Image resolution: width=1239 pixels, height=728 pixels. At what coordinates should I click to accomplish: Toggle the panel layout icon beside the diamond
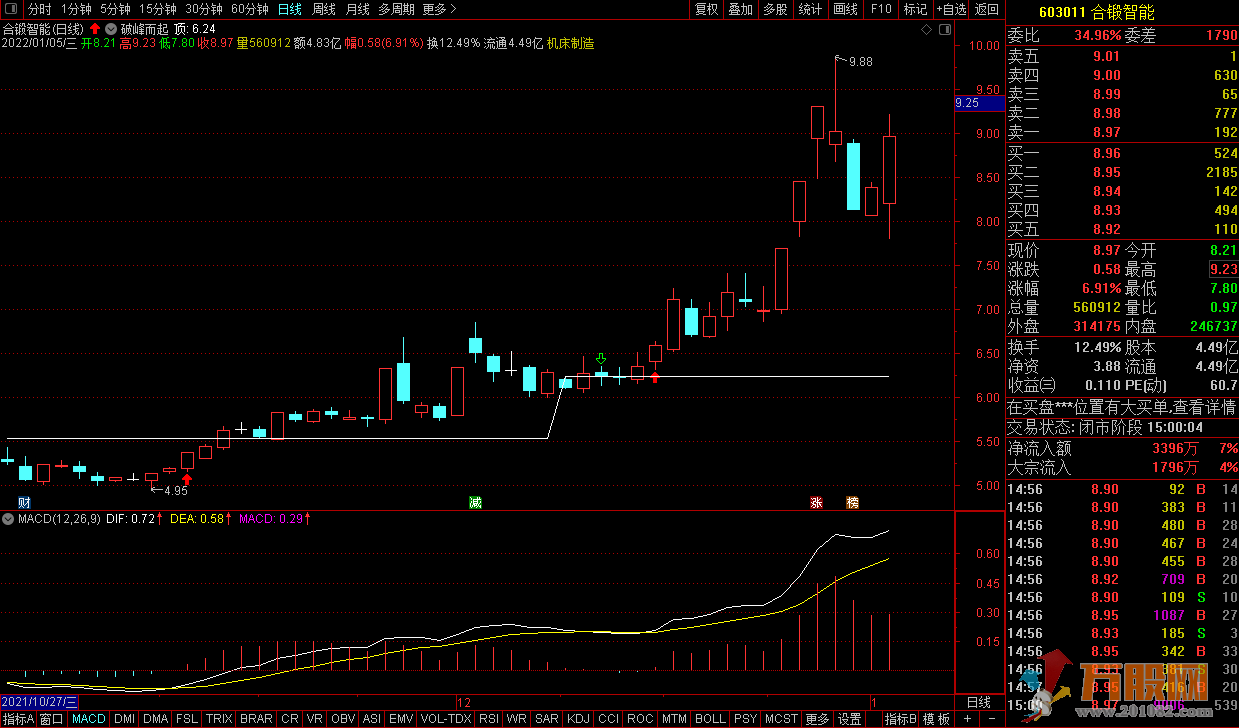tap(943, 29)
